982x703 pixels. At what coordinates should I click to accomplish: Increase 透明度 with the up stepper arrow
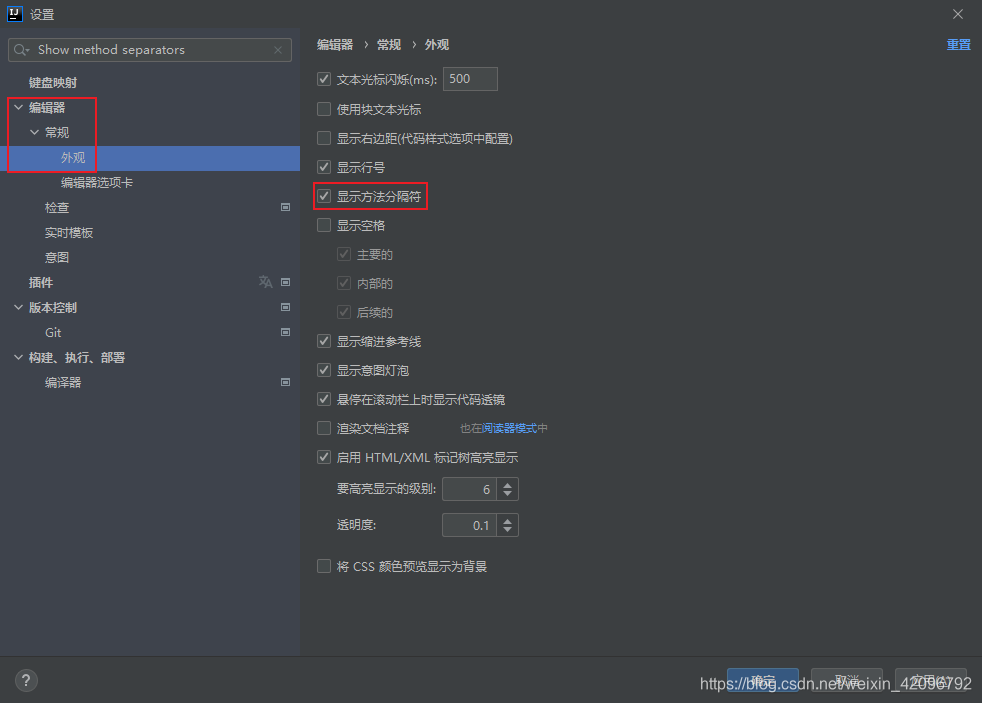click(x=506, y=520)
